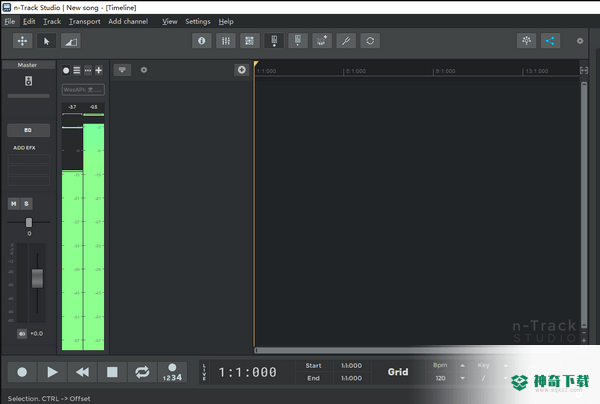The height and width of the screenshot is (404, 600).
Task: Click the fit-to-window icon at timeline top right
Action: (584, 70)
